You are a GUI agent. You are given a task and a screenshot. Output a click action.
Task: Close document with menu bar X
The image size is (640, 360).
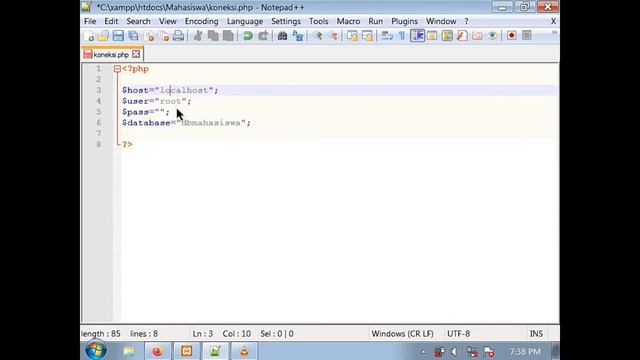[x=553, y=21]
